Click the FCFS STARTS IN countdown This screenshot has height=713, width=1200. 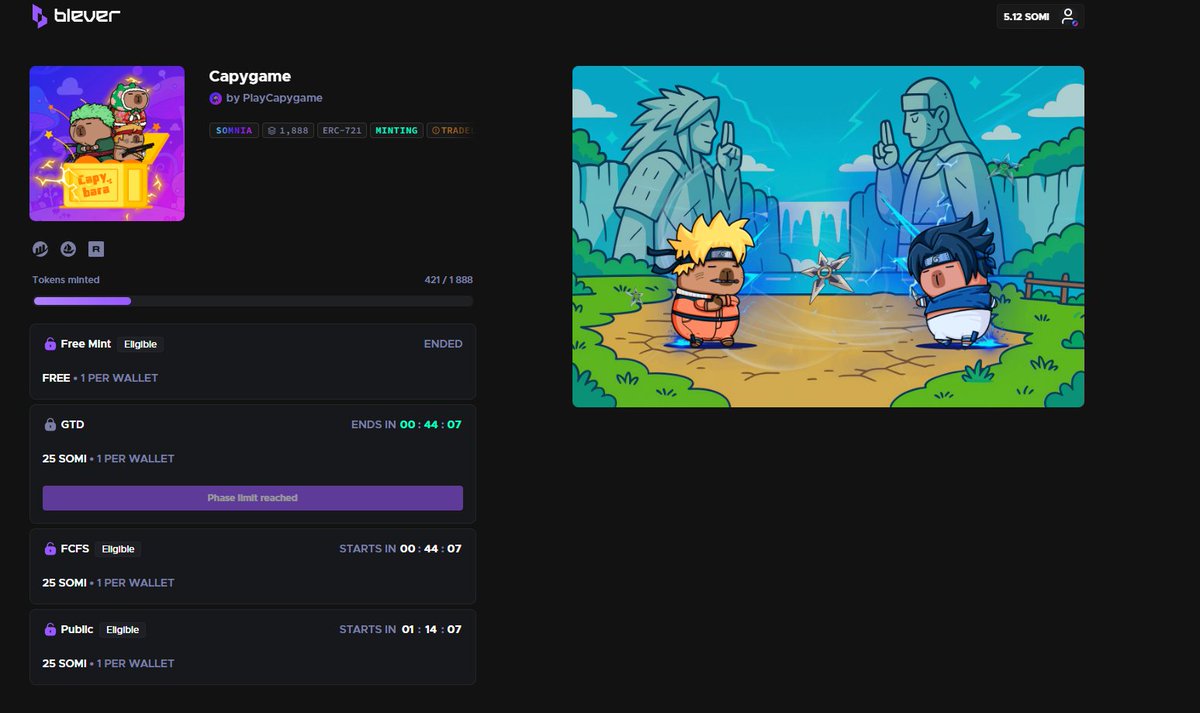[x=400, y=549]
